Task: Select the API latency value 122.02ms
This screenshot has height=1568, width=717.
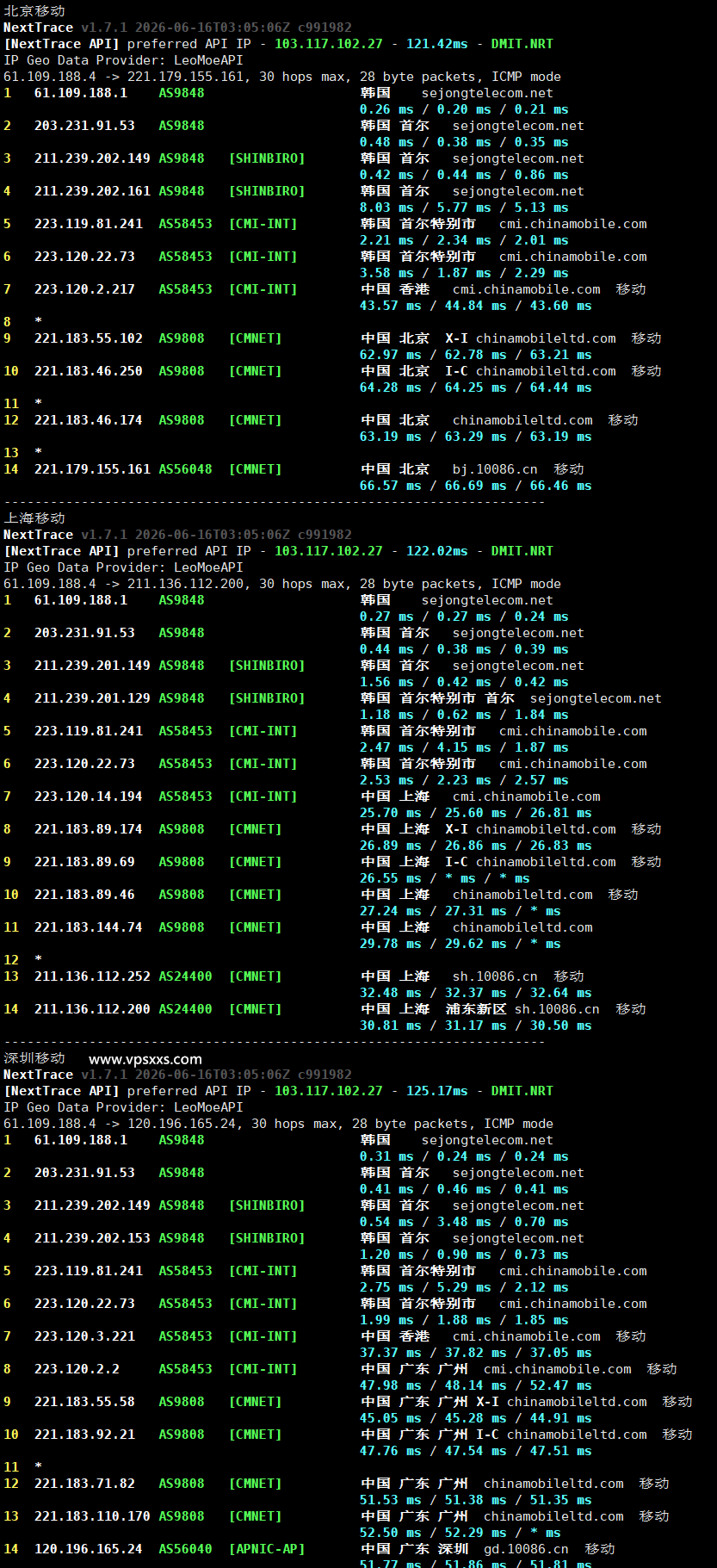Action: (x=437, y=551)
